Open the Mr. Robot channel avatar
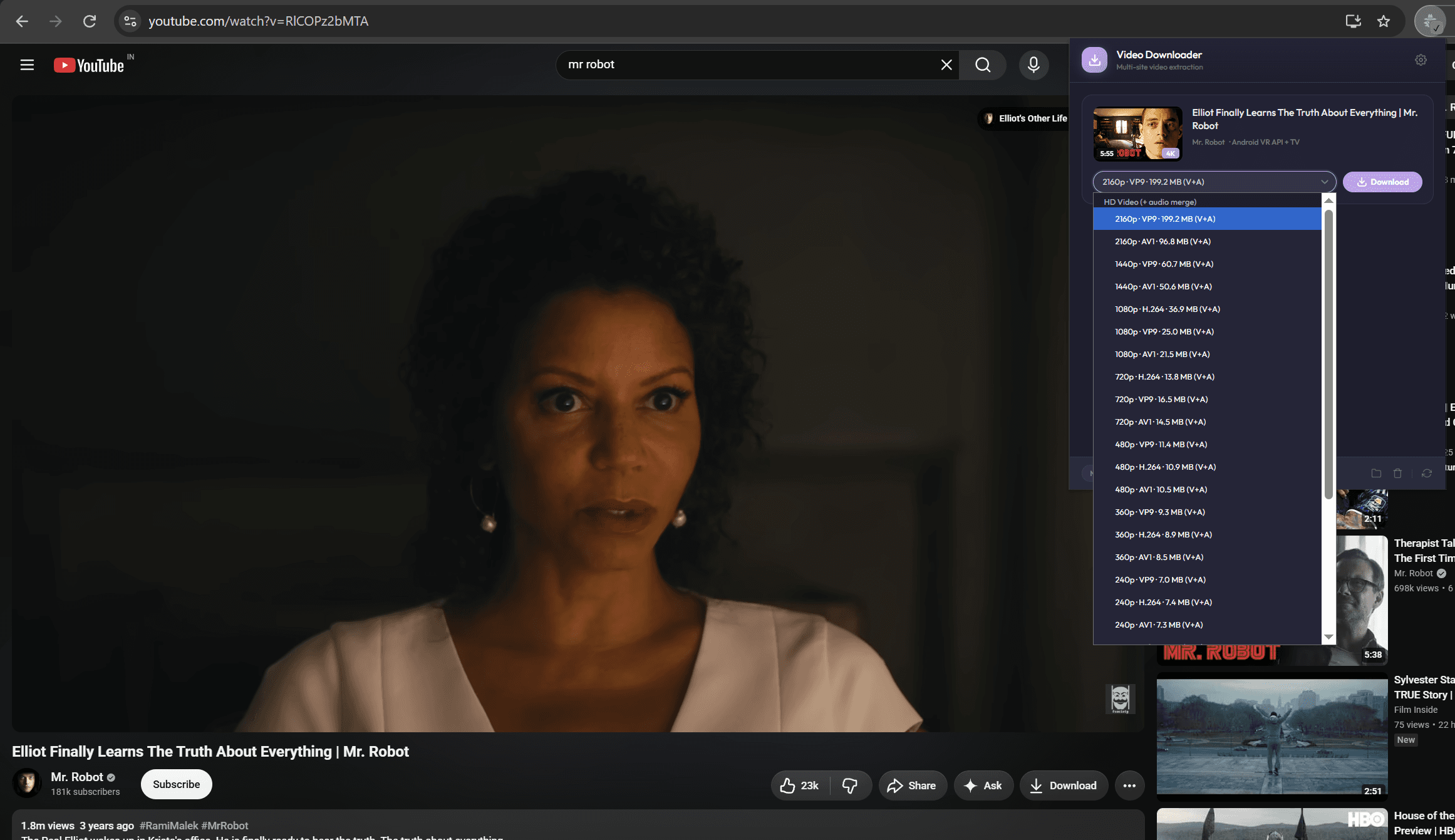 tap(27, 783)
